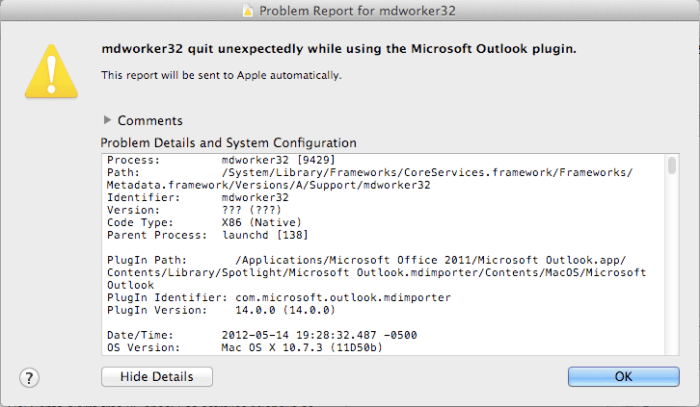The width and height of the screenshot is (700, 407).
Task: Click the 'Date/Time: 2012-05-14' line
Action: [262, 335]
